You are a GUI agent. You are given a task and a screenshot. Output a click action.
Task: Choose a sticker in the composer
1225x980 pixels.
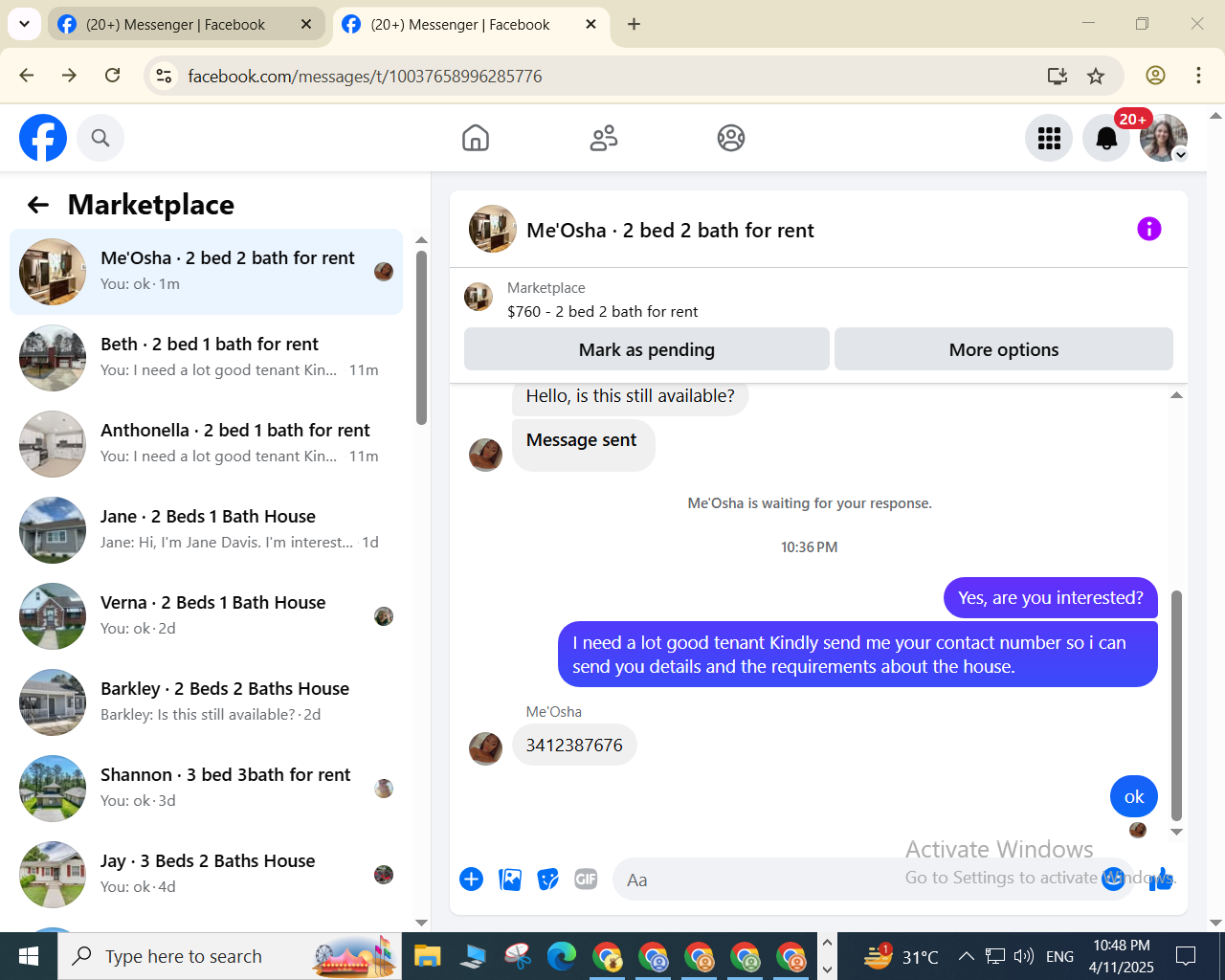point(547,879)
